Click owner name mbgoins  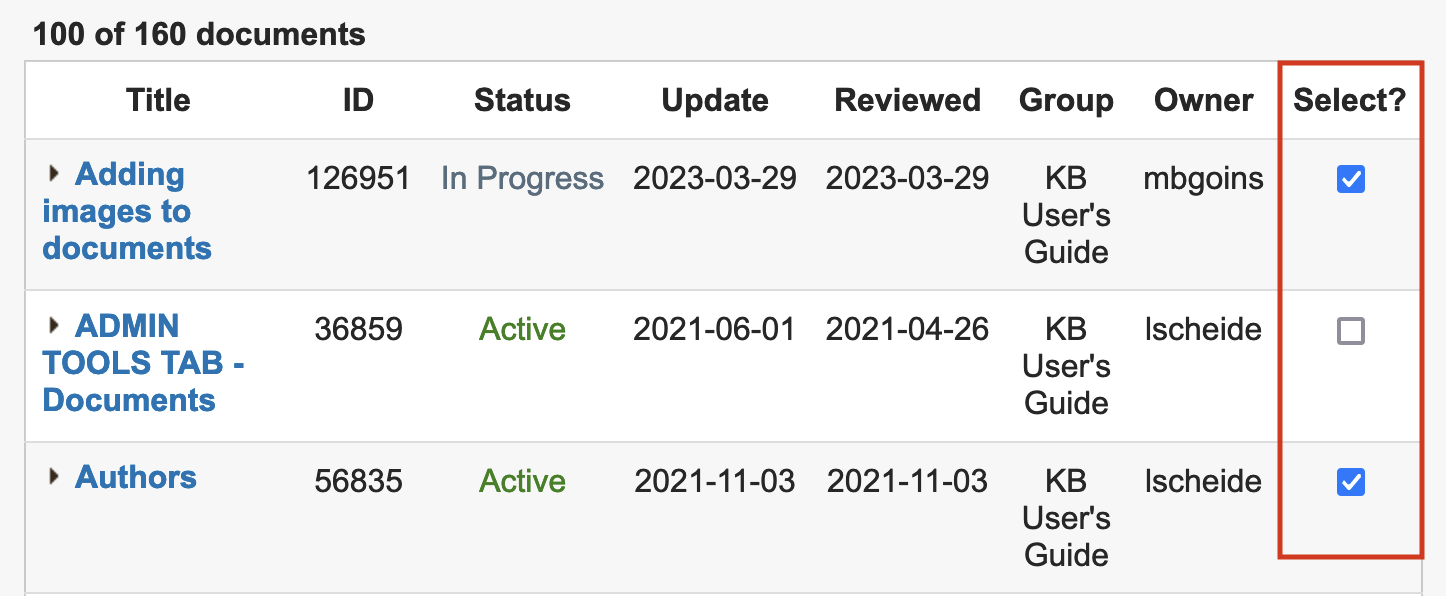pyautogui.click(x=1204, y=179)
